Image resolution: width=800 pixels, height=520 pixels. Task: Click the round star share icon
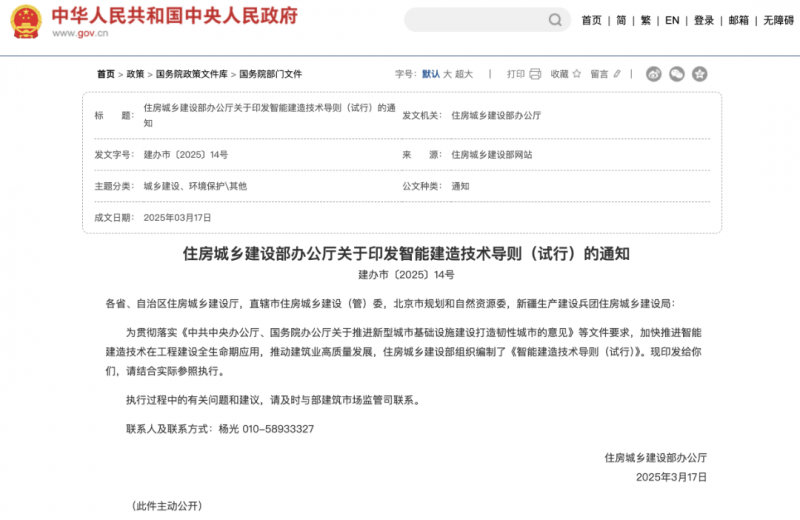click(x=700, y=74)
